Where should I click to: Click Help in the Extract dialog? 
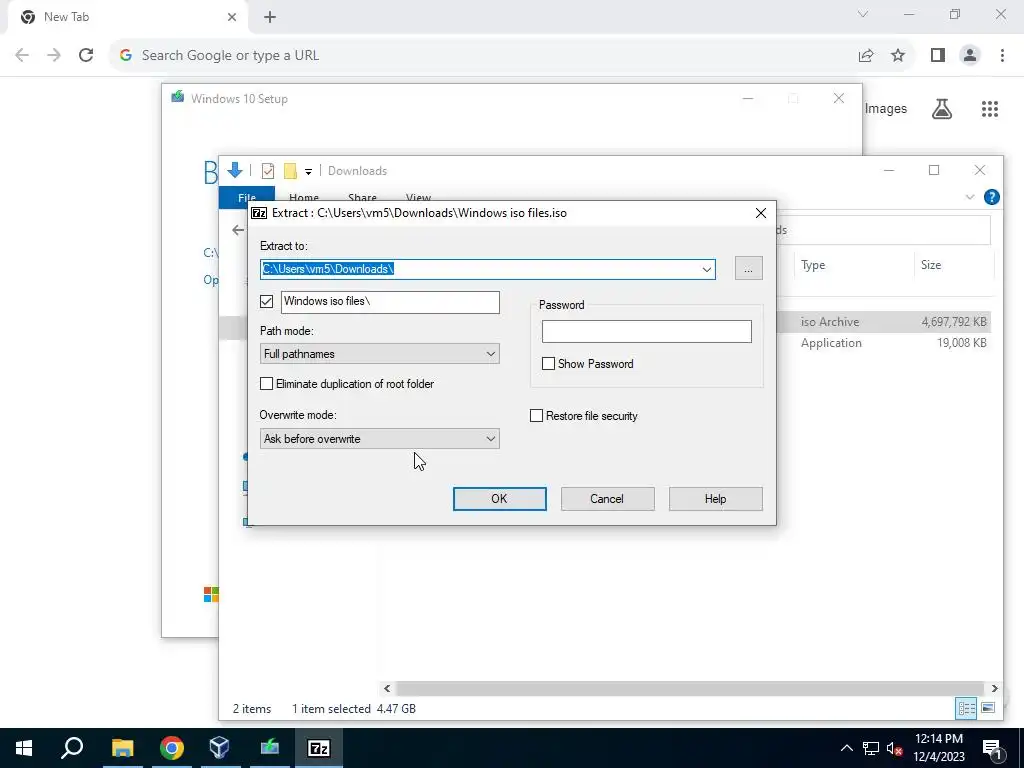tap(715, 499)
